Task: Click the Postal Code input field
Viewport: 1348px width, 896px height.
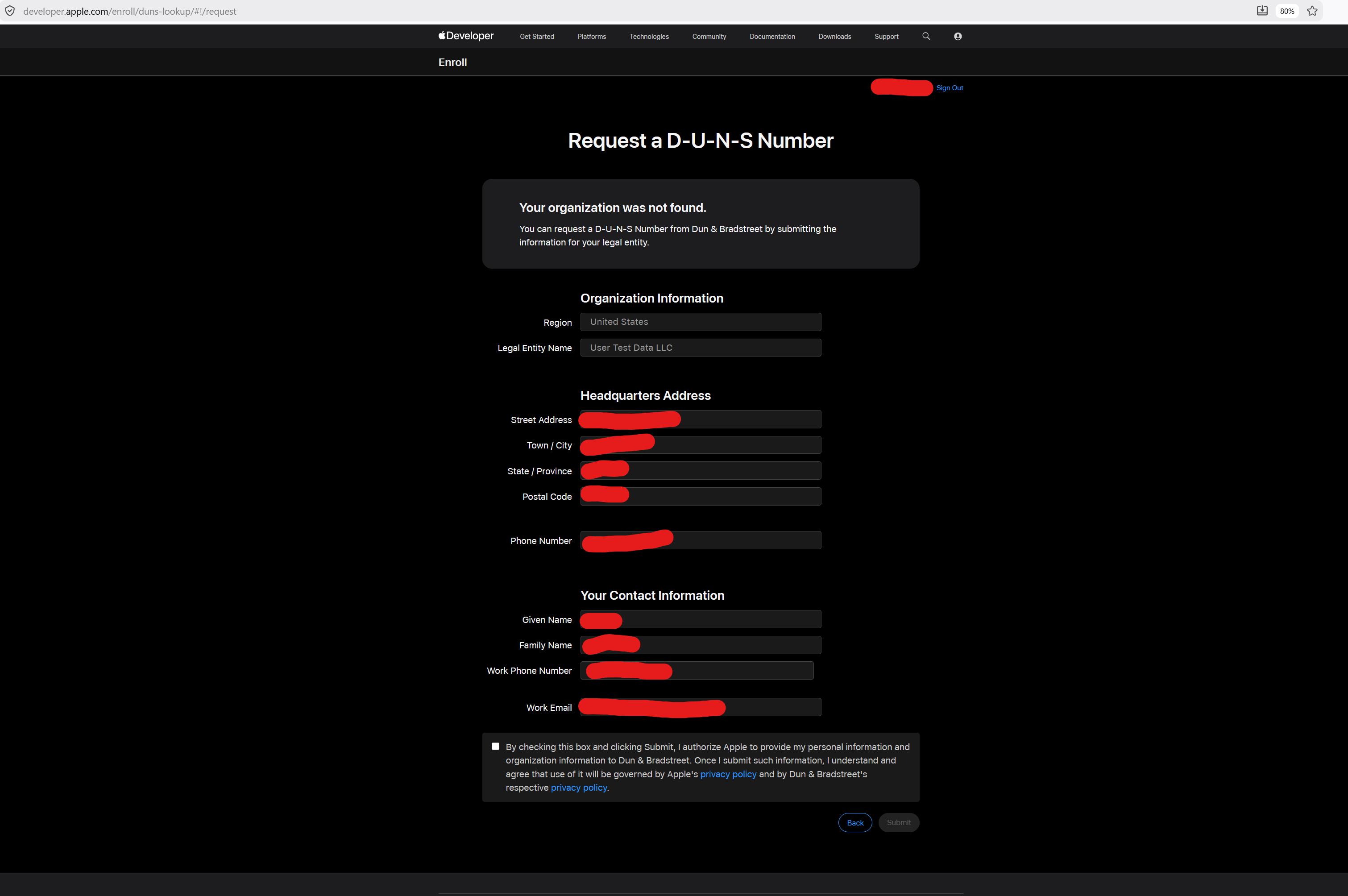Action: coord(701,497)
